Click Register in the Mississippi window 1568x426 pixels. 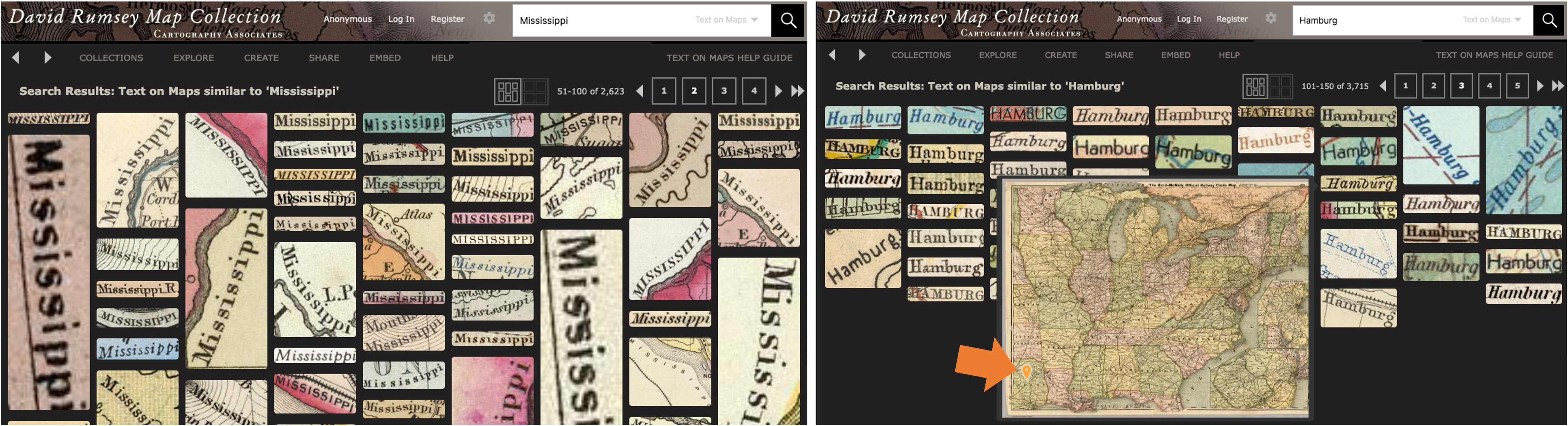click(x=447, y=19)
